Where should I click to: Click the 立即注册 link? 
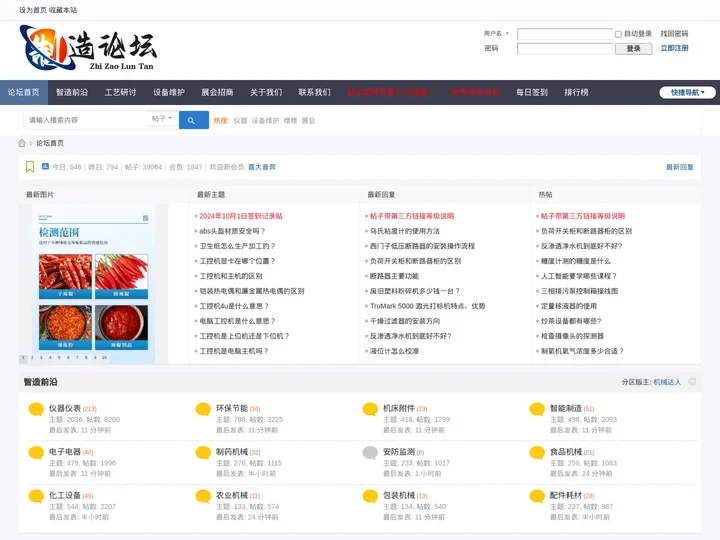674,48
